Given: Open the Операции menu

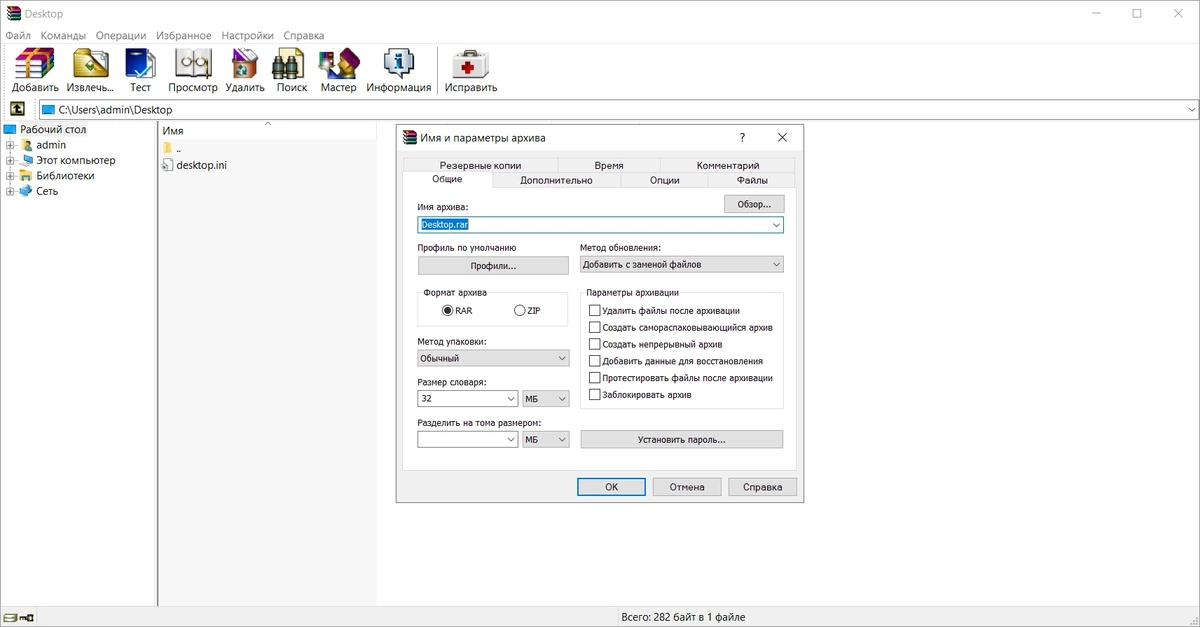Looking at the screenshot, I should 121,35.
